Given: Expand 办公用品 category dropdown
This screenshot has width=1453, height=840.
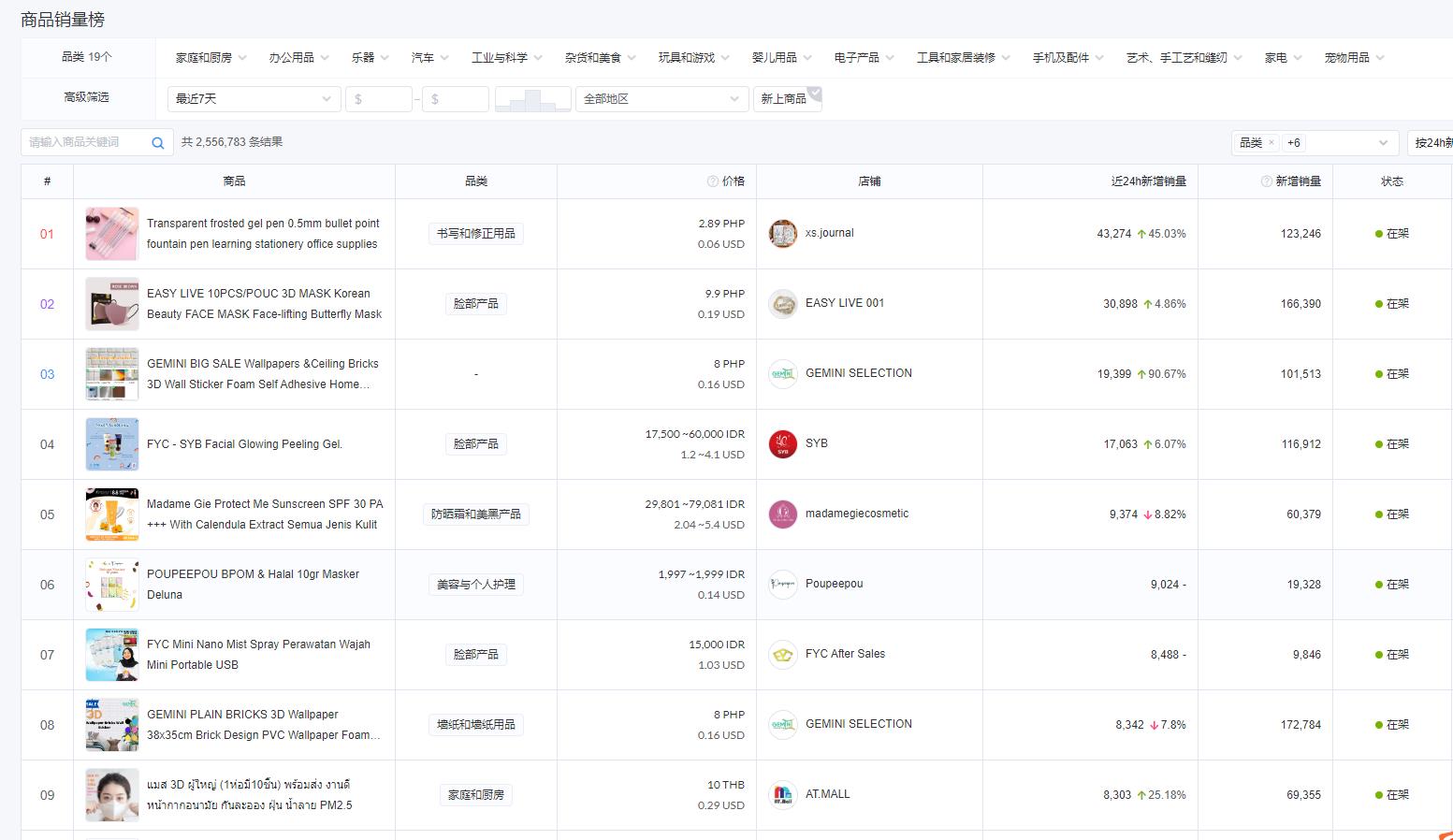Looking at the screenshot, I should point(299,58).
